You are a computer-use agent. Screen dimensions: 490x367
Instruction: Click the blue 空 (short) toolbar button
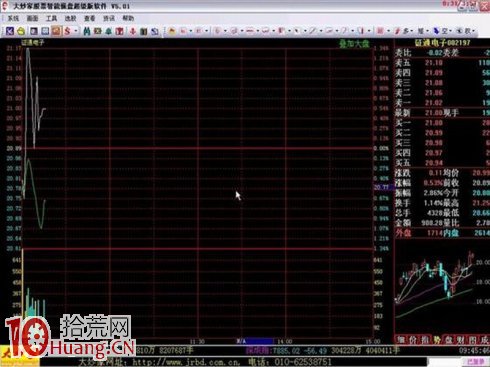441,31
